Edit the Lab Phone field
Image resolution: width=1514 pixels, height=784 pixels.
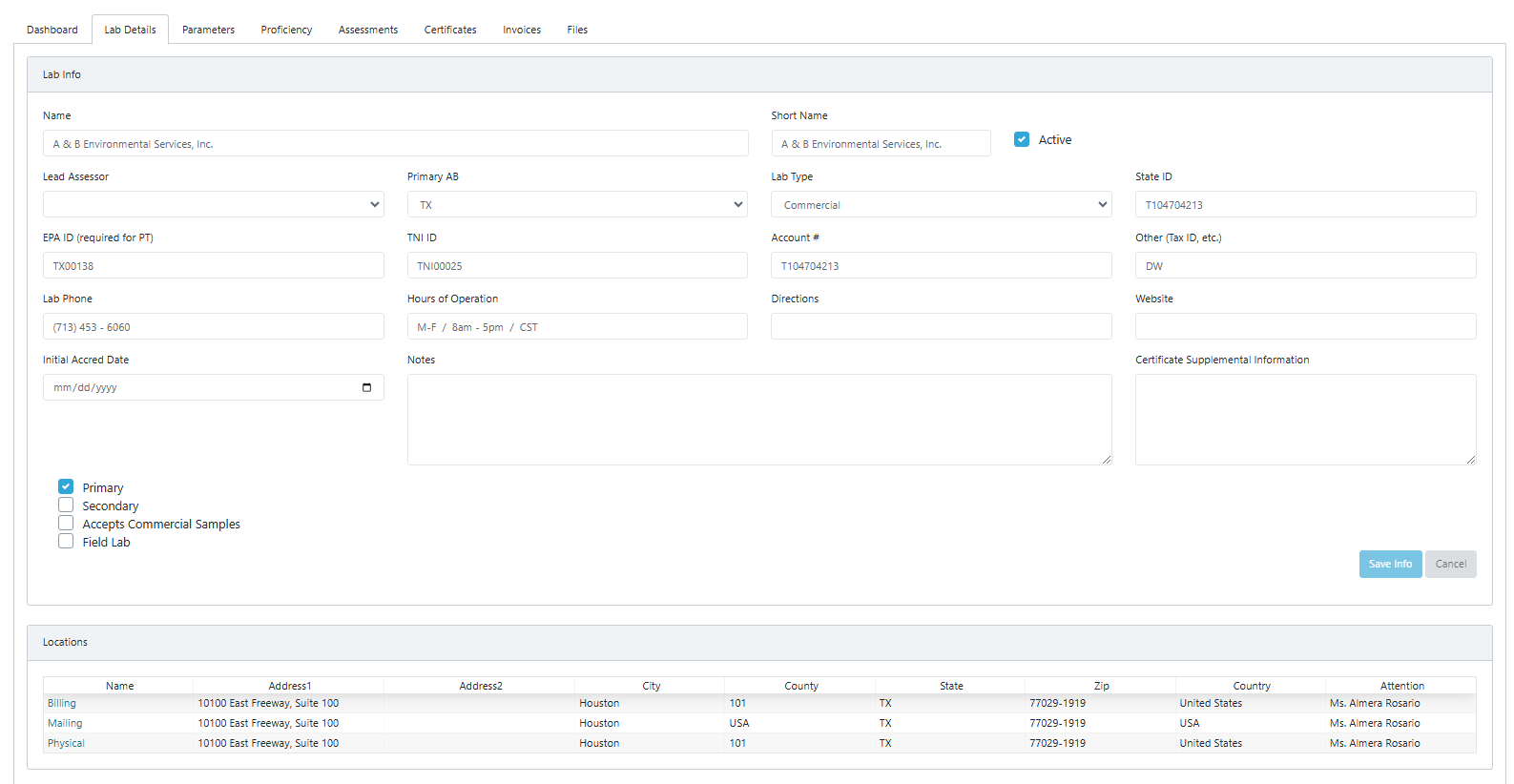tap(214, 326)
